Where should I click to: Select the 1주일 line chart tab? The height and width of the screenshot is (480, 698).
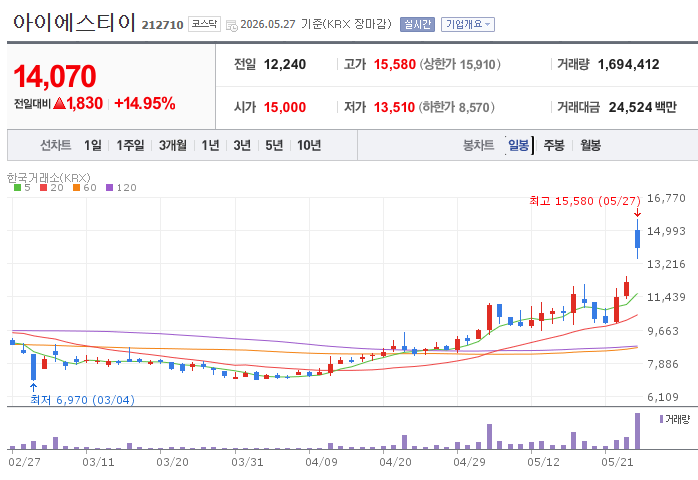click(130, 145)
